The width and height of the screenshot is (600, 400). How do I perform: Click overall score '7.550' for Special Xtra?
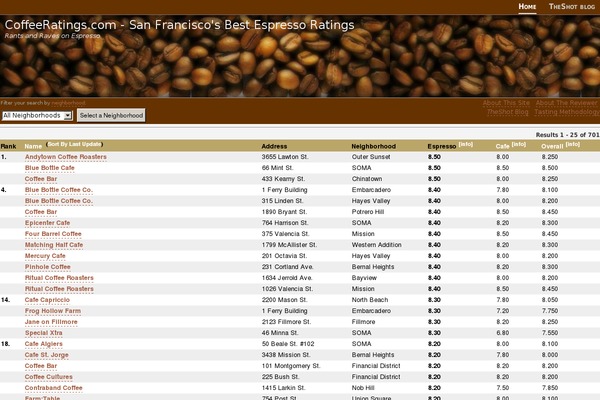click(549, 333)
